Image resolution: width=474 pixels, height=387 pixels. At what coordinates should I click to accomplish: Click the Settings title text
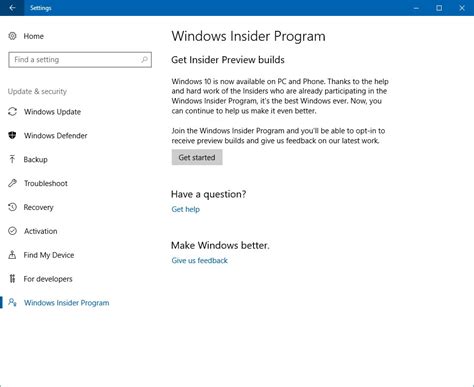41,8
